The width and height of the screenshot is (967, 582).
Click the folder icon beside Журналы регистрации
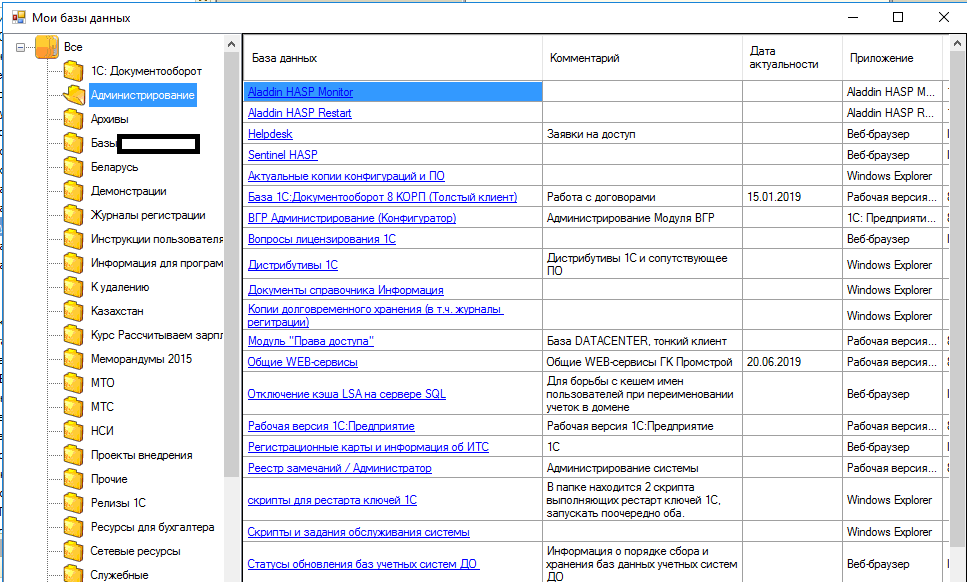tap(73, 215)
